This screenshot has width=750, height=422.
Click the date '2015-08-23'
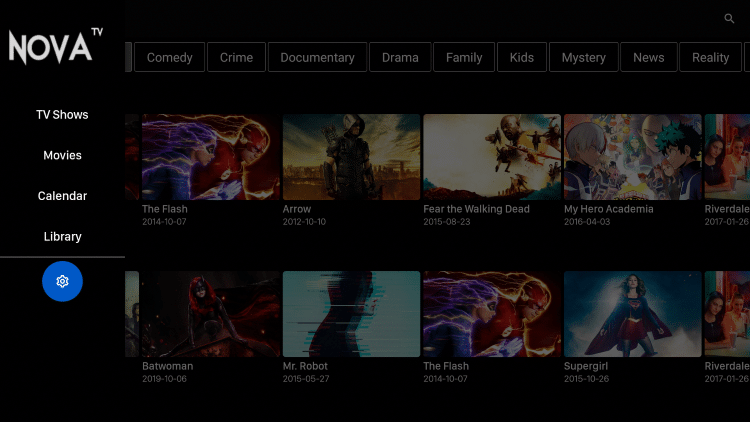click(447, 222)
